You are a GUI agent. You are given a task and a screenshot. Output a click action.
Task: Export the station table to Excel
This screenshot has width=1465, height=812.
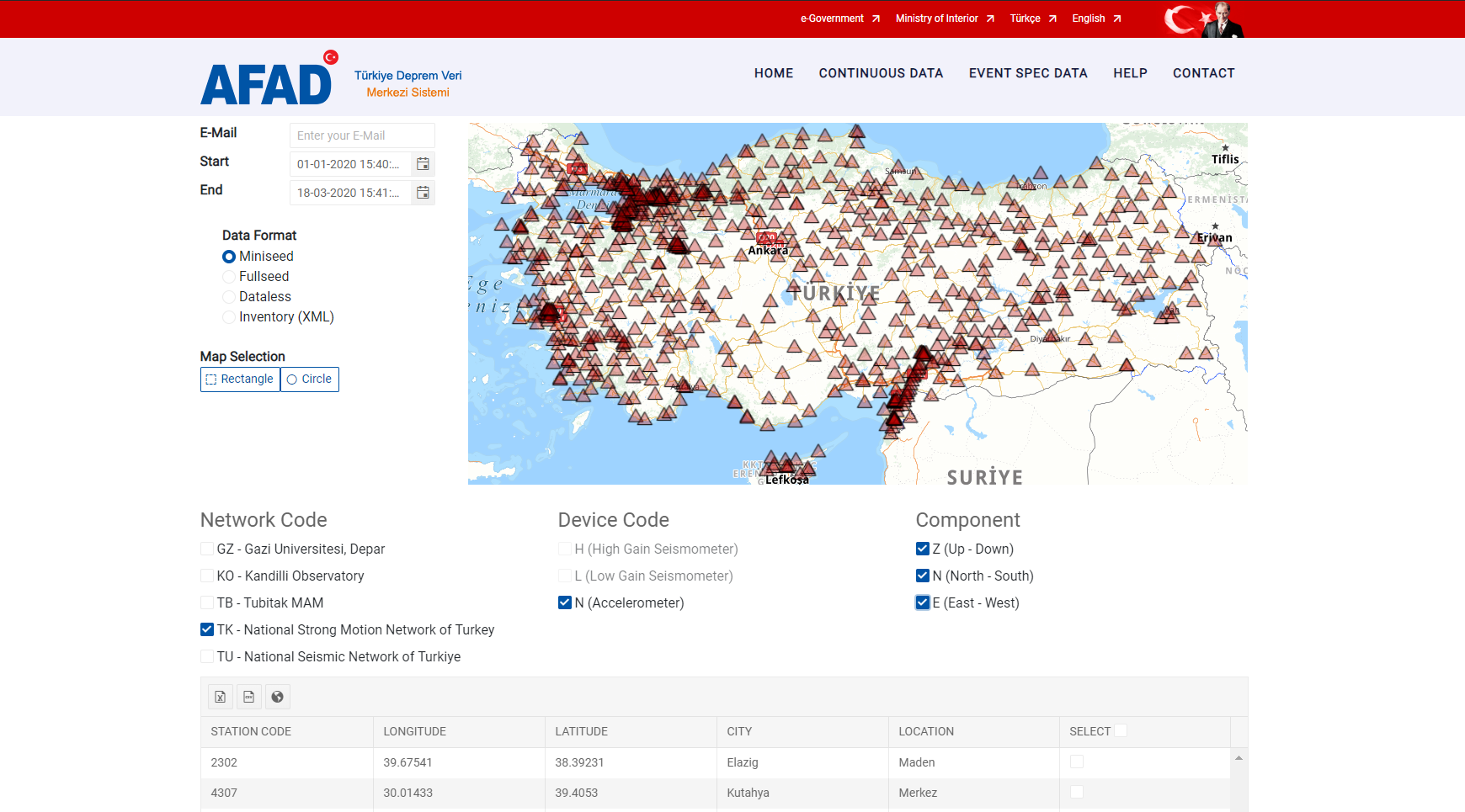click(x=220, y=697)
